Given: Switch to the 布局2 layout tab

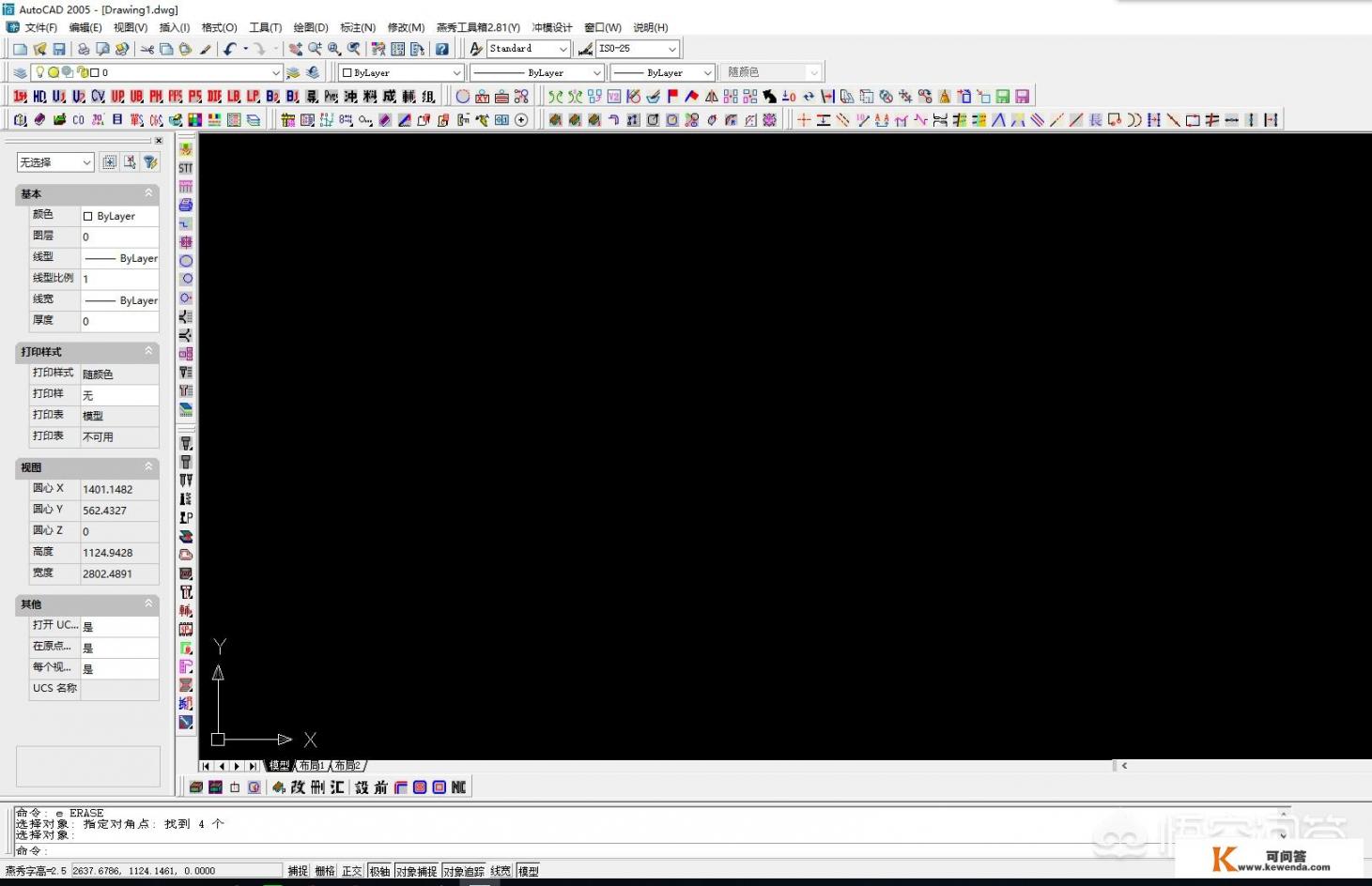Looking at the screenshot, I should pos(348,766).
